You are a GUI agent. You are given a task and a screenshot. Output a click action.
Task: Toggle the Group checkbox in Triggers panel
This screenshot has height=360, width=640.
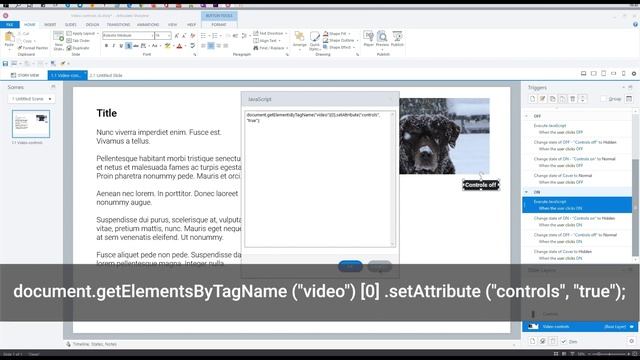click(603, 99)
